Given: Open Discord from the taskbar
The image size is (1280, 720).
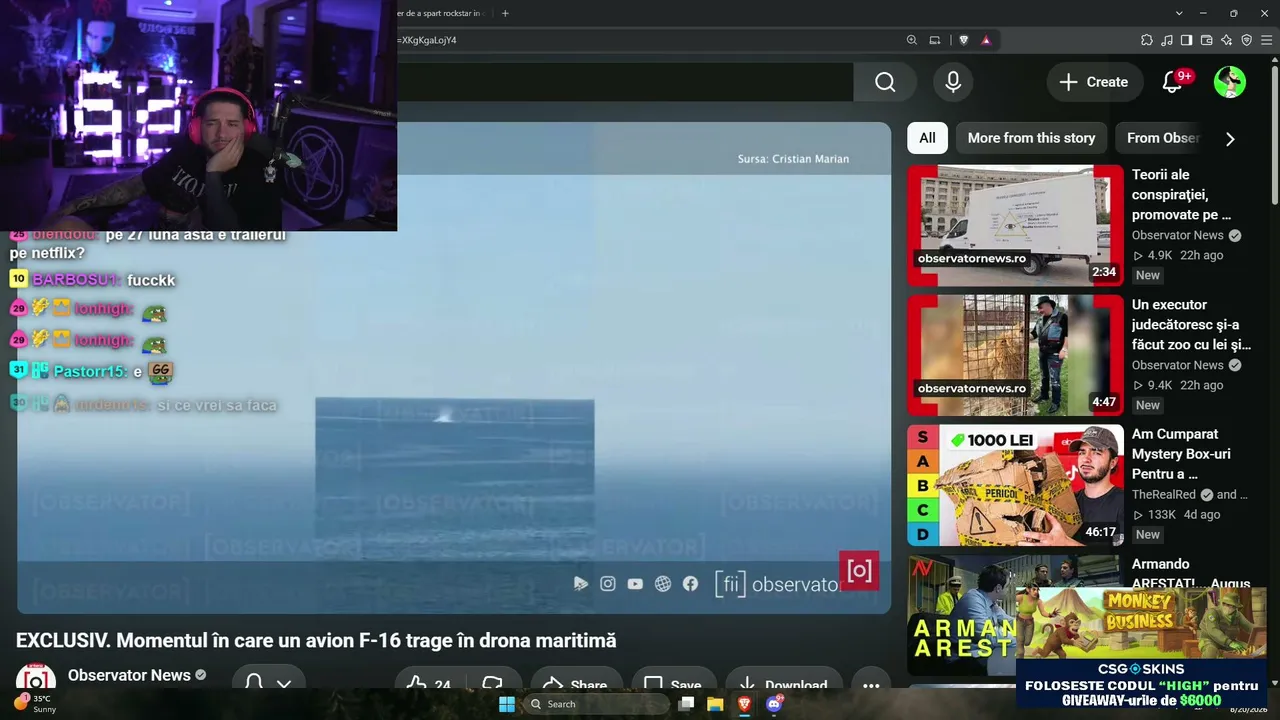Looking at the screenshot, I should (x=773, y=704).
